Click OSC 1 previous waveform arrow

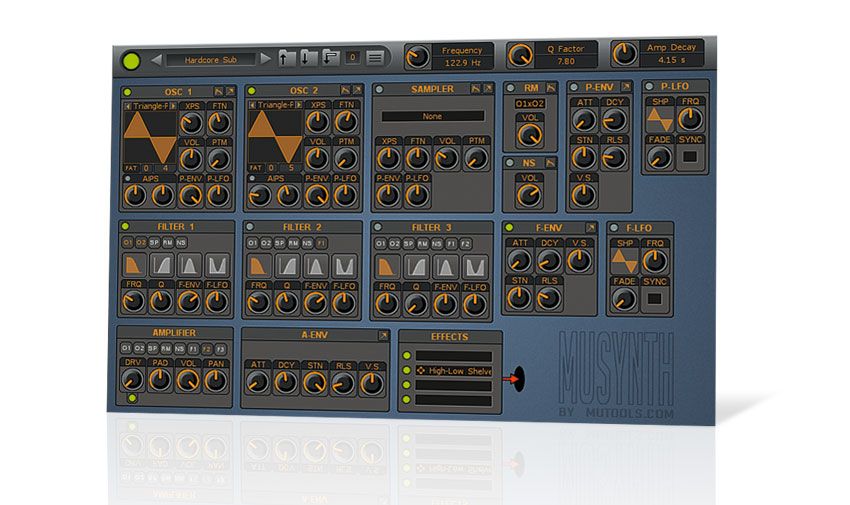coord(128,106)
